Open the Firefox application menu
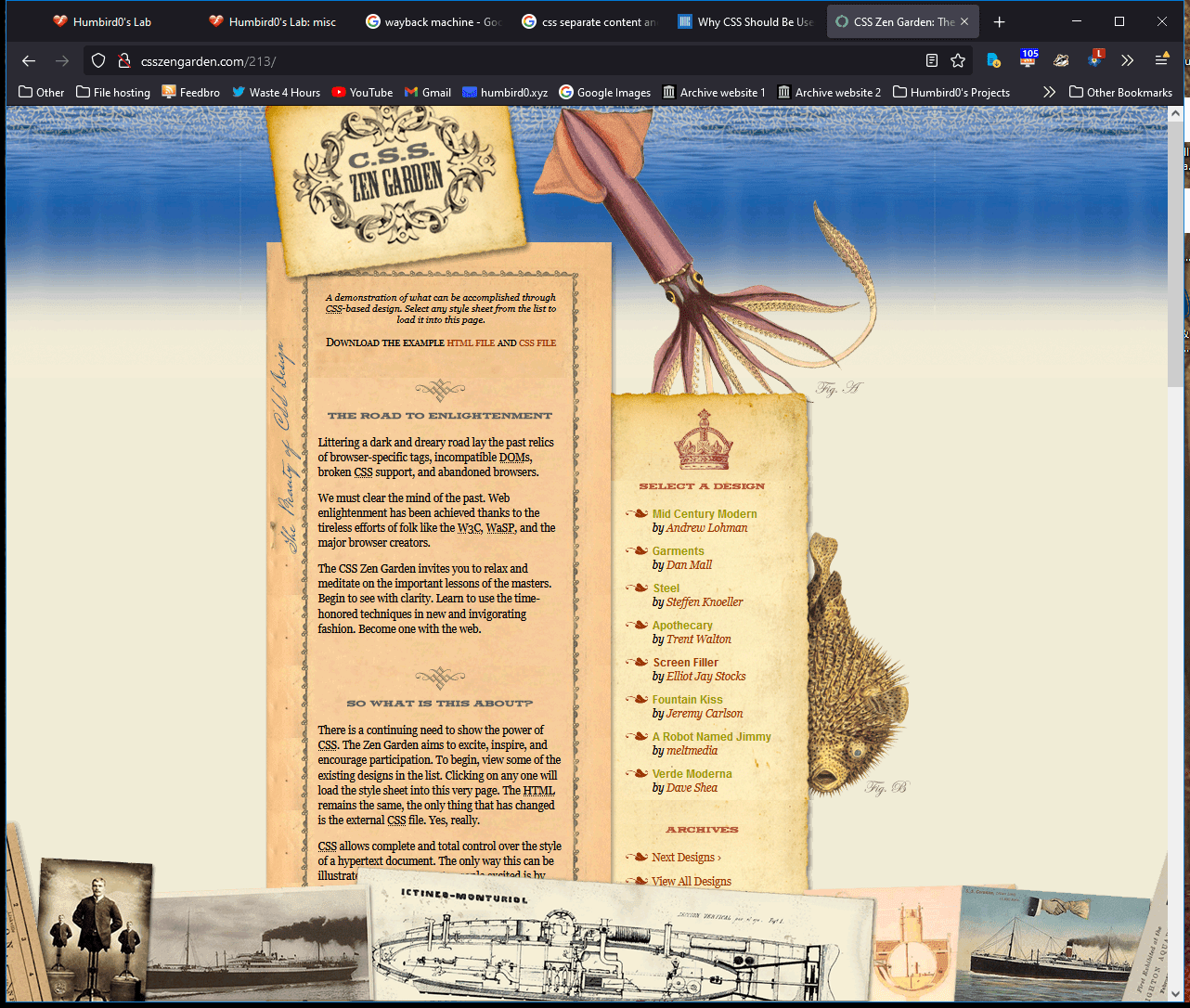This screenshot has width=1190, height=1008. pyautogui.click(x=1161, y=61)
